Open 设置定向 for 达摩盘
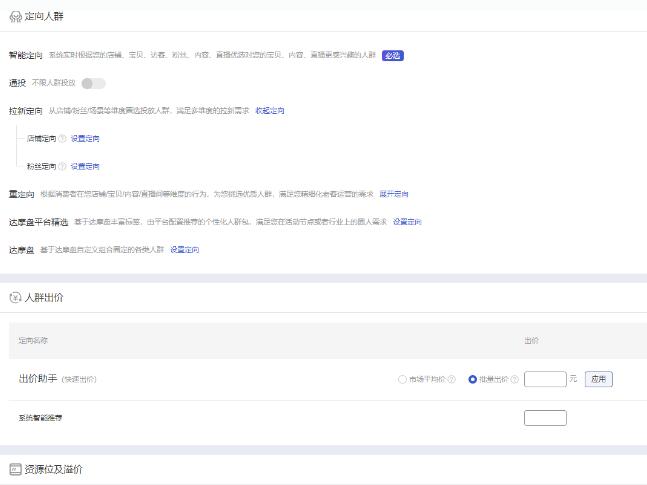This screenshot has height=485, width=647. pyautogui.click(x=184, y=250)
